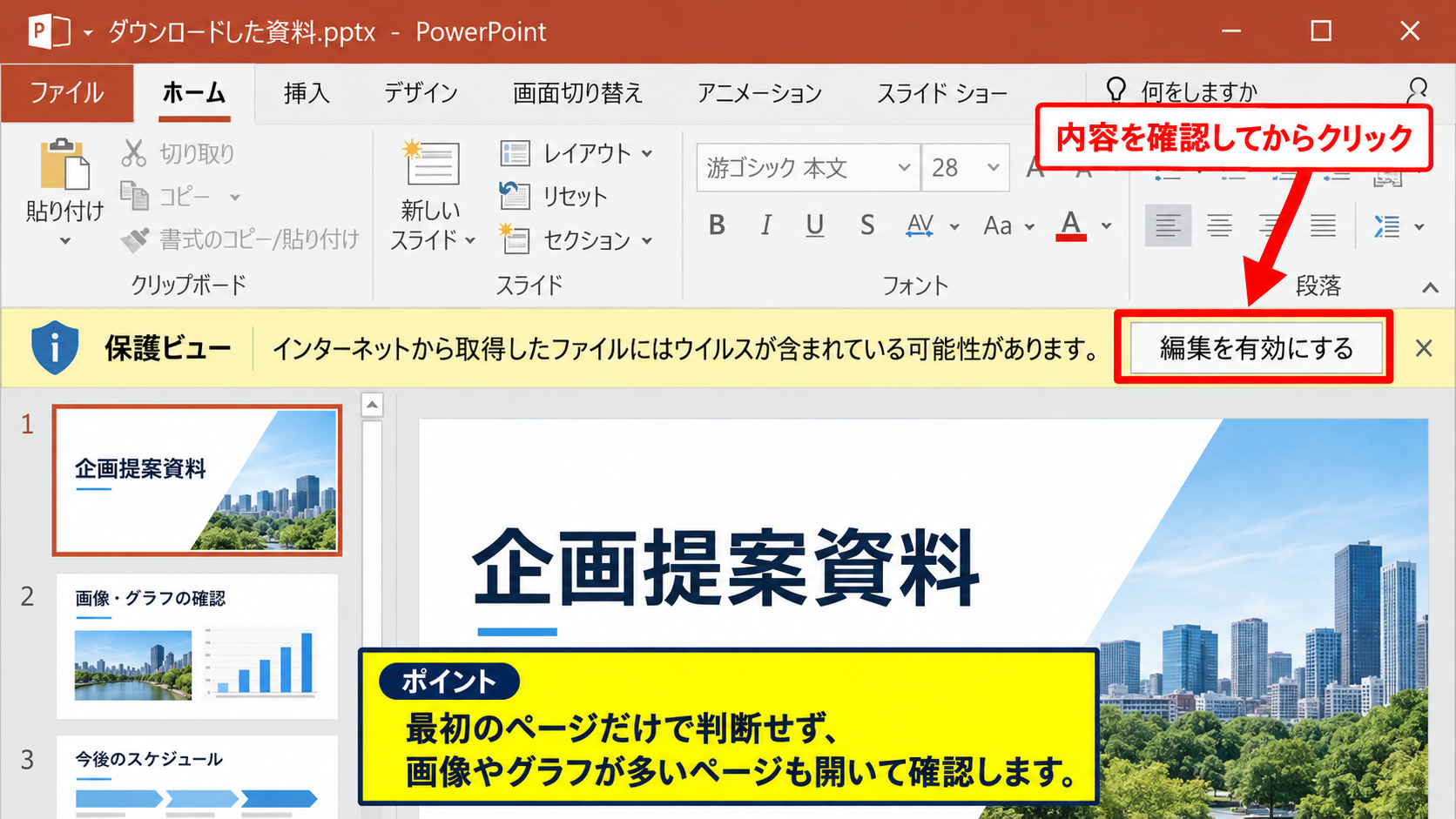Click the lightbulb Tell Me icon

click(1116, 91)
